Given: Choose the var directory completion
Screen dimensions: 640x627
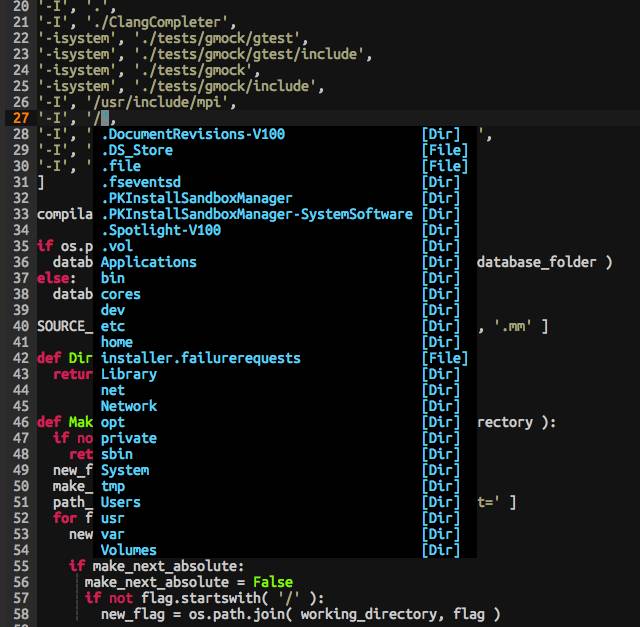Looking at the screenshot, I should click(284, 534).
